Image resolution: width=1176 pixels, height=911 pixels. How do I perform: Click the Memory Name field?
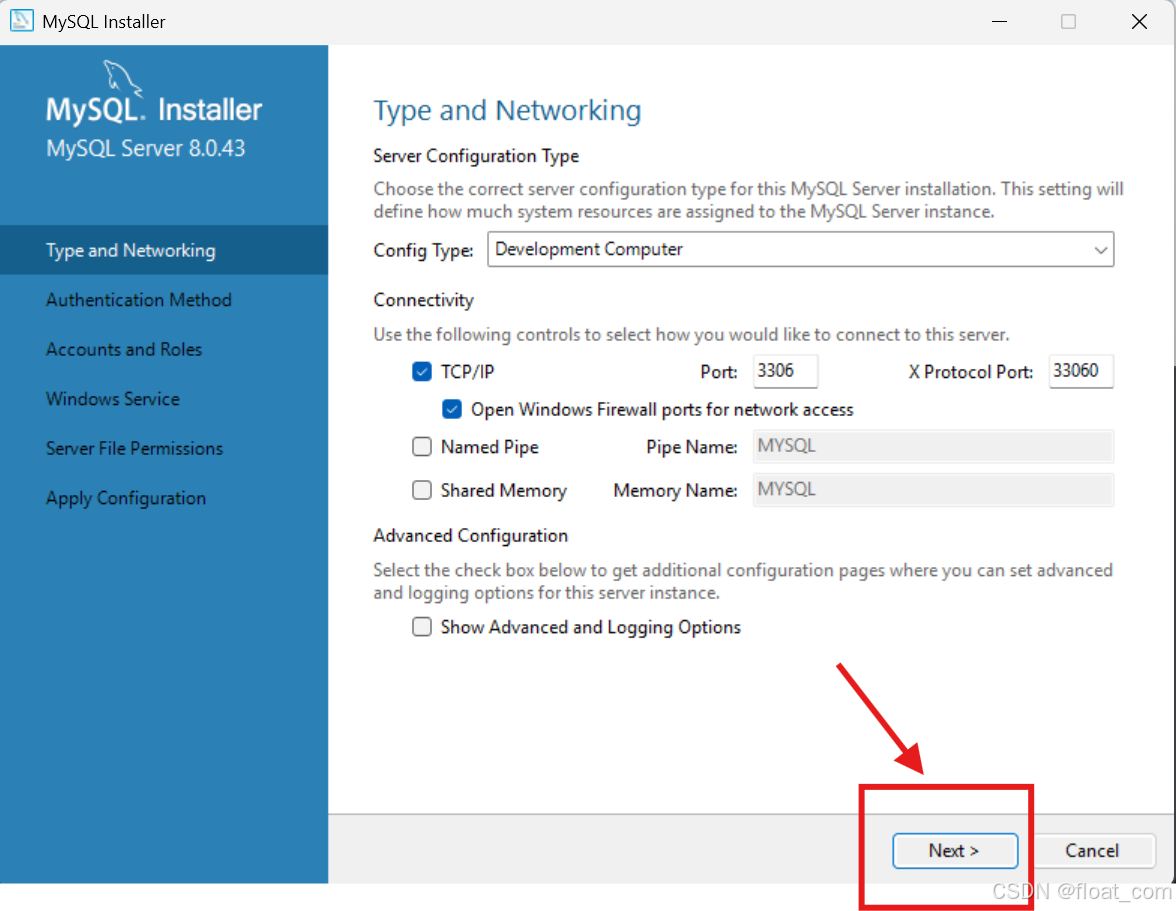tap(933, 490)
